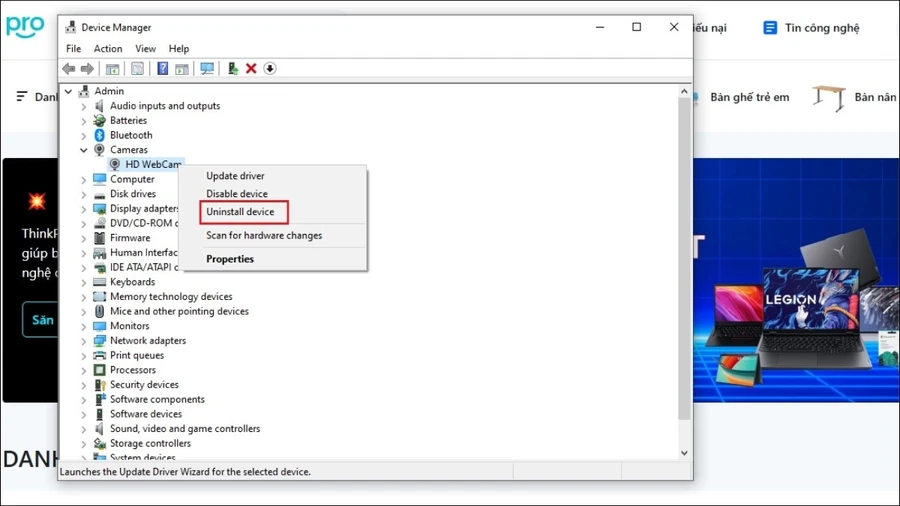
Task: Click the Scan for hardware changes monitor icon
Action: 207,69
